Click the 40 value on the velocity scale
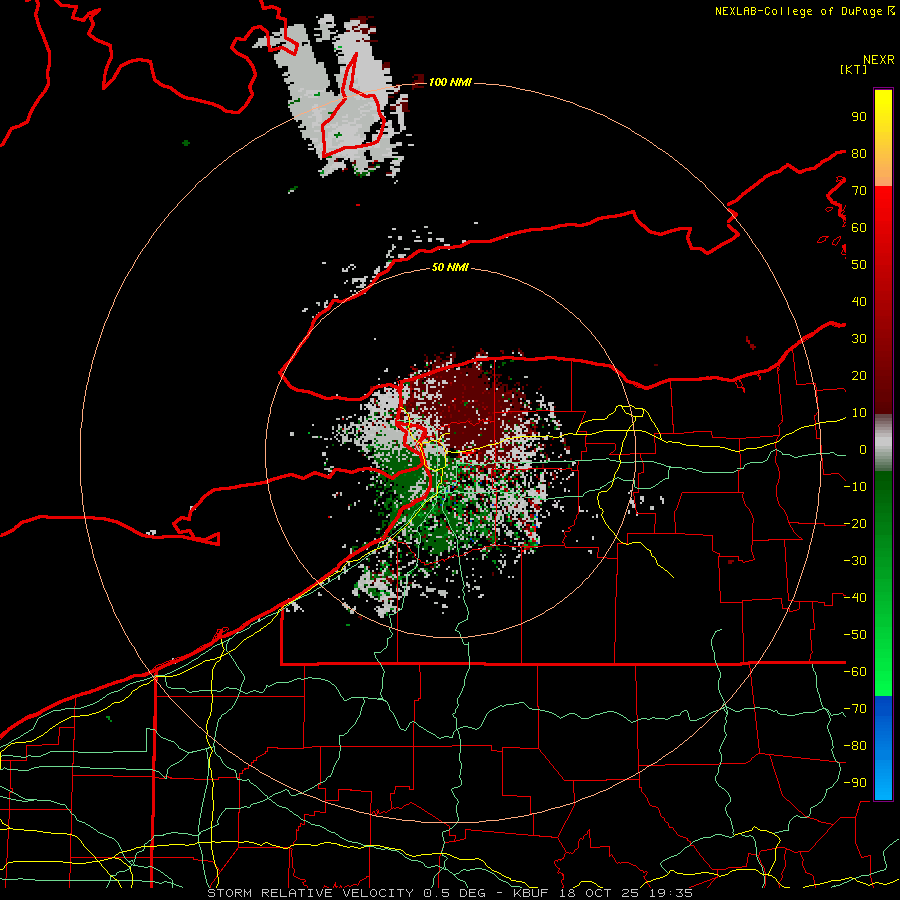 click(x=859, y=301)
